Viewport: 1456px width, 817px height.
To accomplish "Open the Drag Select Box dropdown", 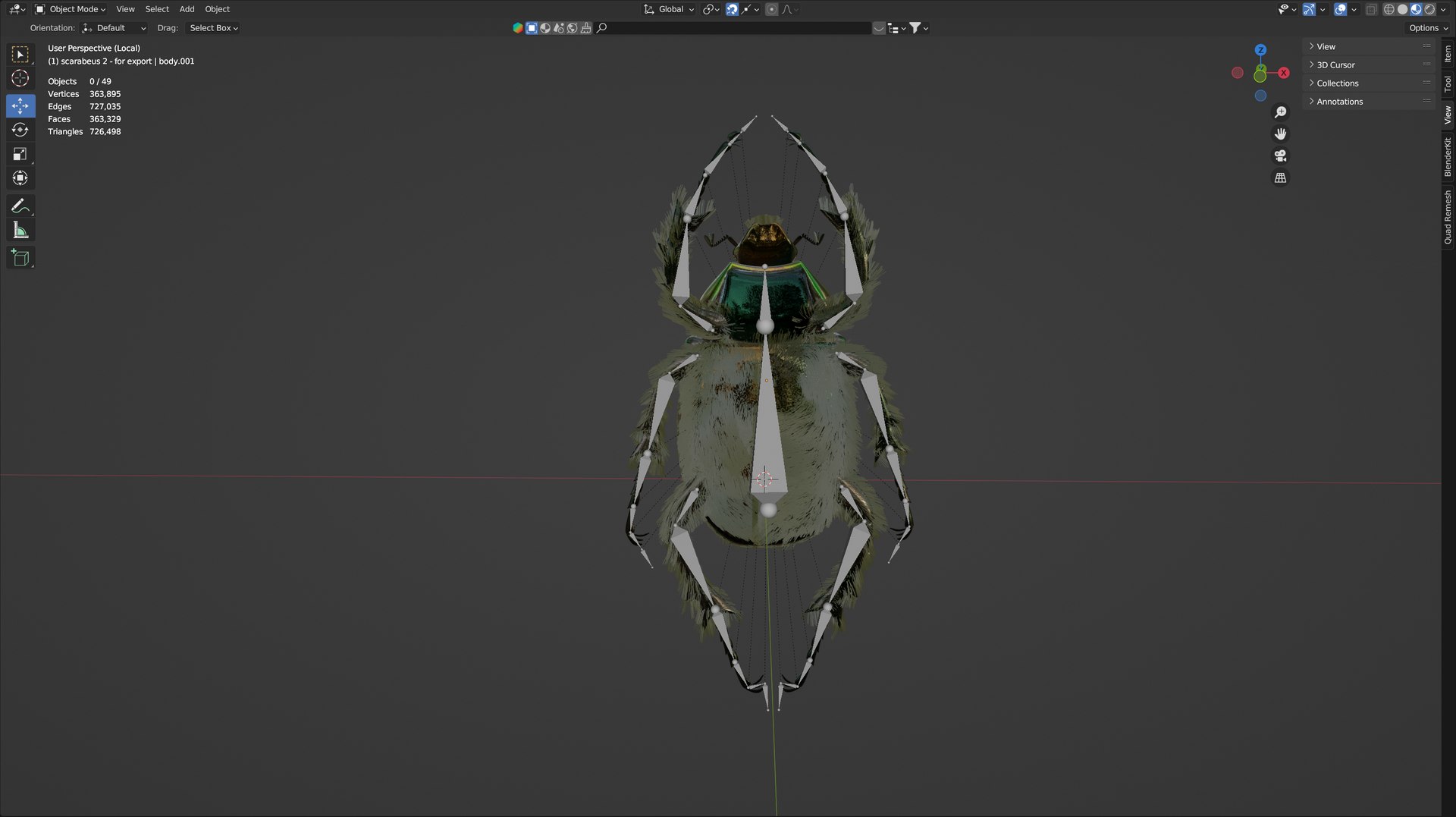I will pyautogui.click(x=213, y=28).
